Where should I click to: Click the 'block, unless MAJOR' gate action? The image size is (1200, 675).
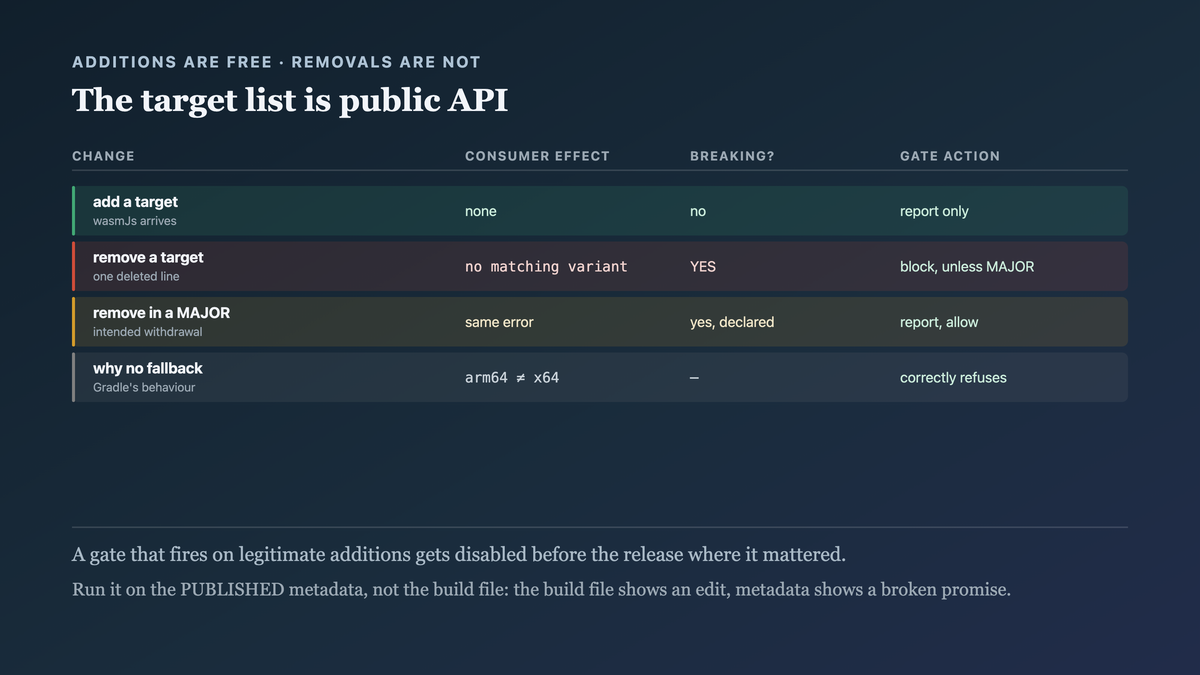967,267
